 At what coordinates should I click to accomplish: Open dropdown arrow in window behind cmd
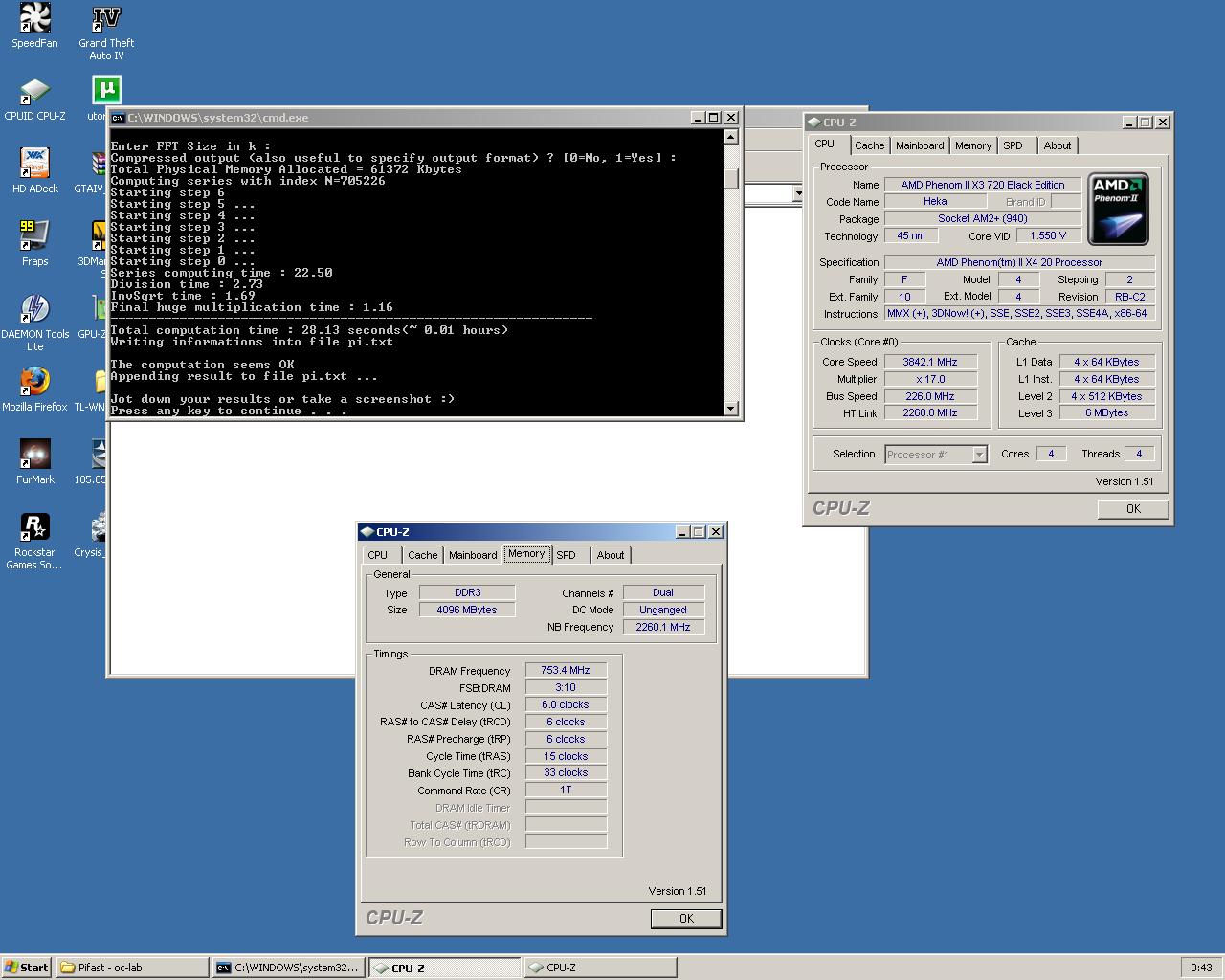[x=798, y=194]
